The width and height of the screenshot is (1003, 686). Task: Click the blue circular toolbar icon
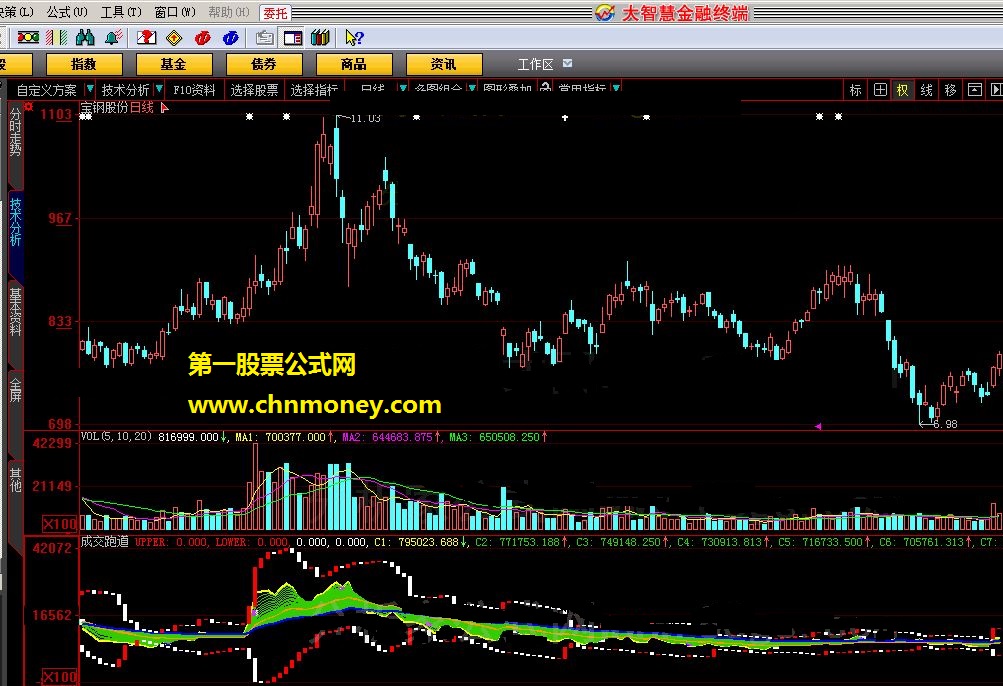pyautogui.click(x=231, y=38)
